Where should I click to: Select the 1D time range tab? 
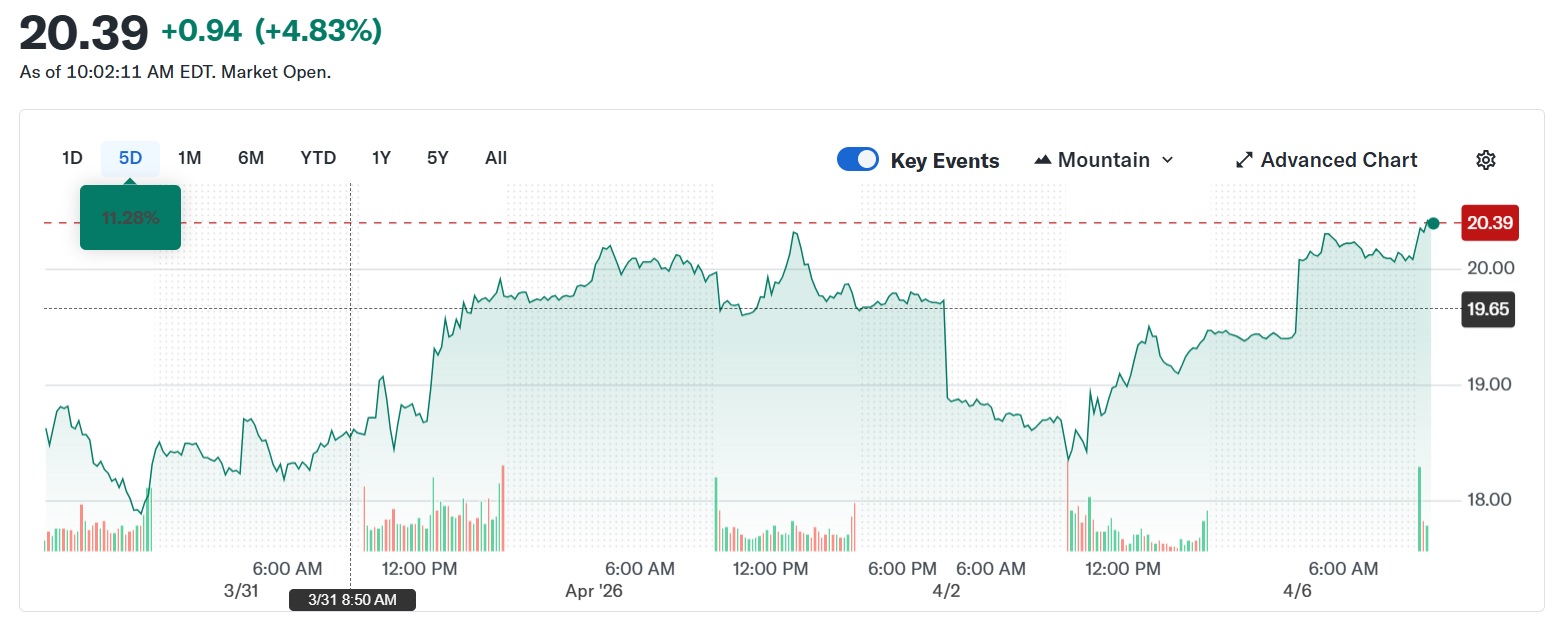[72, 158]
